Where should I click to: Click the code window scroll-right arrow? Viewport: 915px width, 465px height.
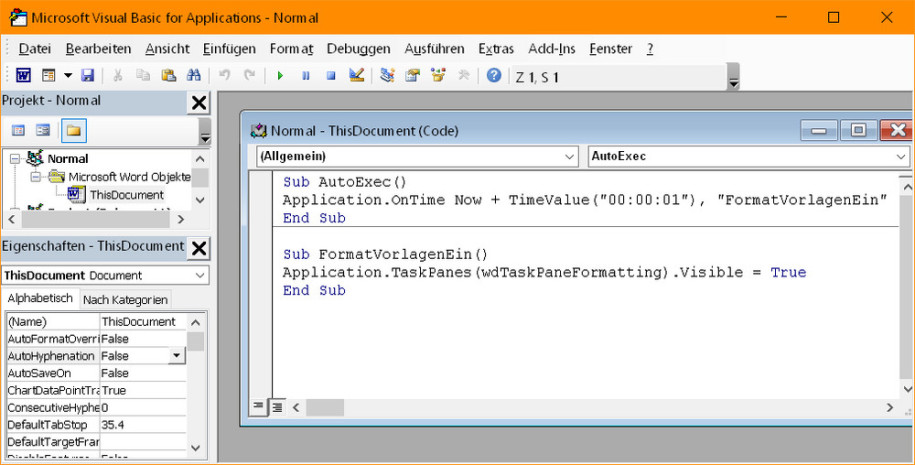tap(890, 407)
